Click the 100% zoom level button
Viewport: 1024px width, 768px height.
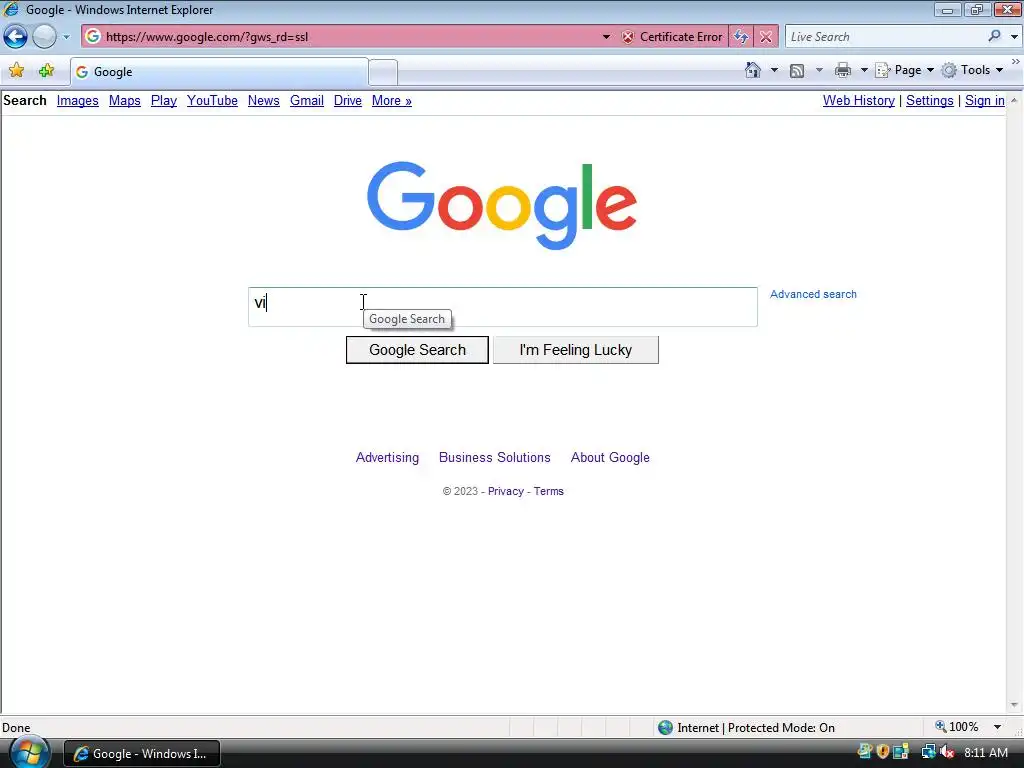[957, 727]
